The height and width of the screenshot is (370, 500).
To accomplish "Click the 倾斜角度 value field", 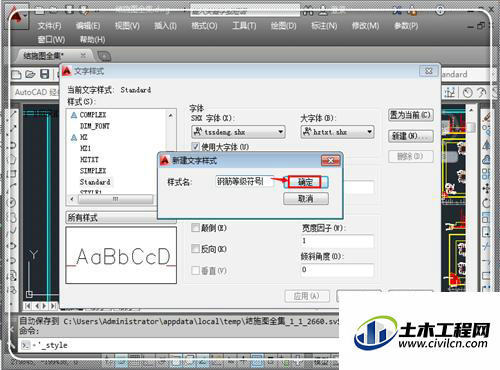I will coord(337,270).
